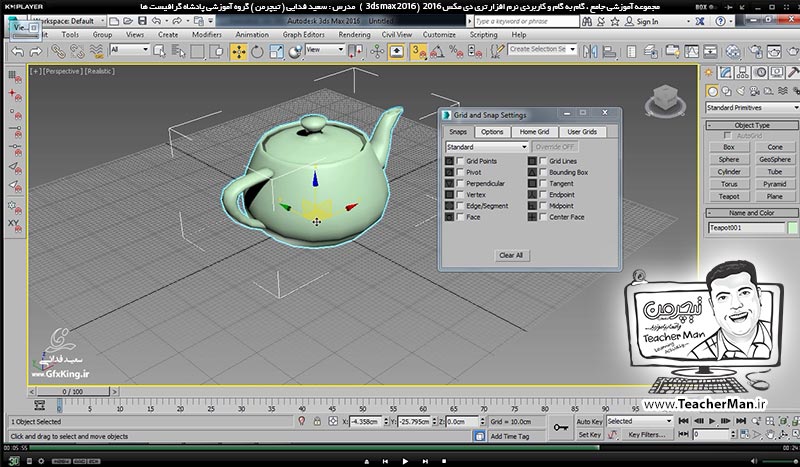Viewport: 800px width, 467px height.
Task: Open the Graph Editors menu
Action: [304, 35]
